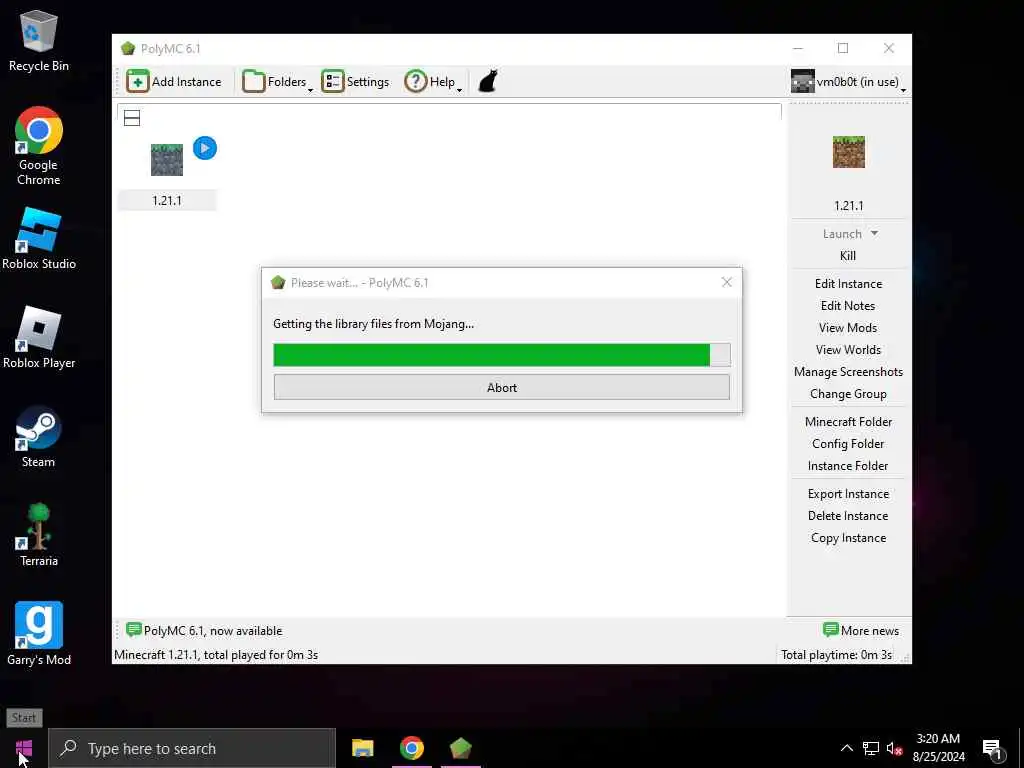Open the Terraria desktop shortcut

point(39,536)
